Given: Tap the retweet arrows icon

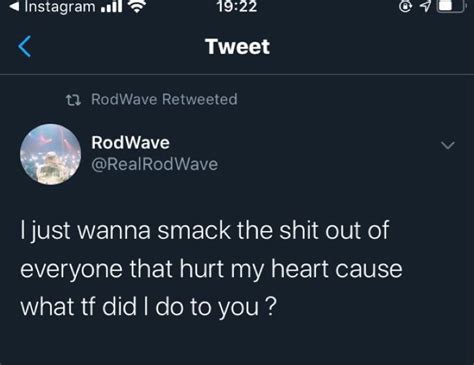Looking at the screenshot, I should coord(73,100).
